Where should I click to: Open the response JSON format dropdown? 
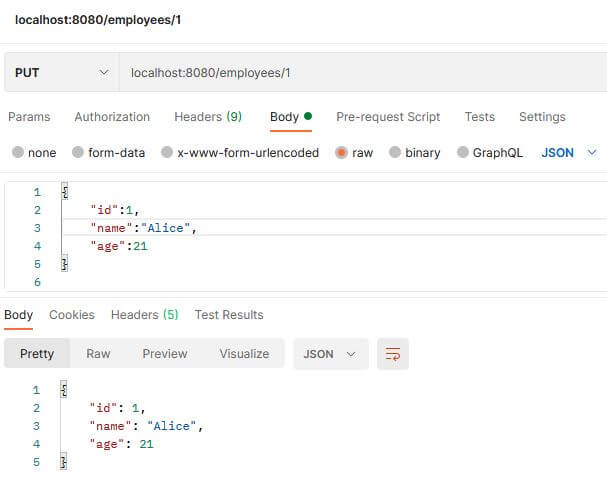(x=331, y=354)
